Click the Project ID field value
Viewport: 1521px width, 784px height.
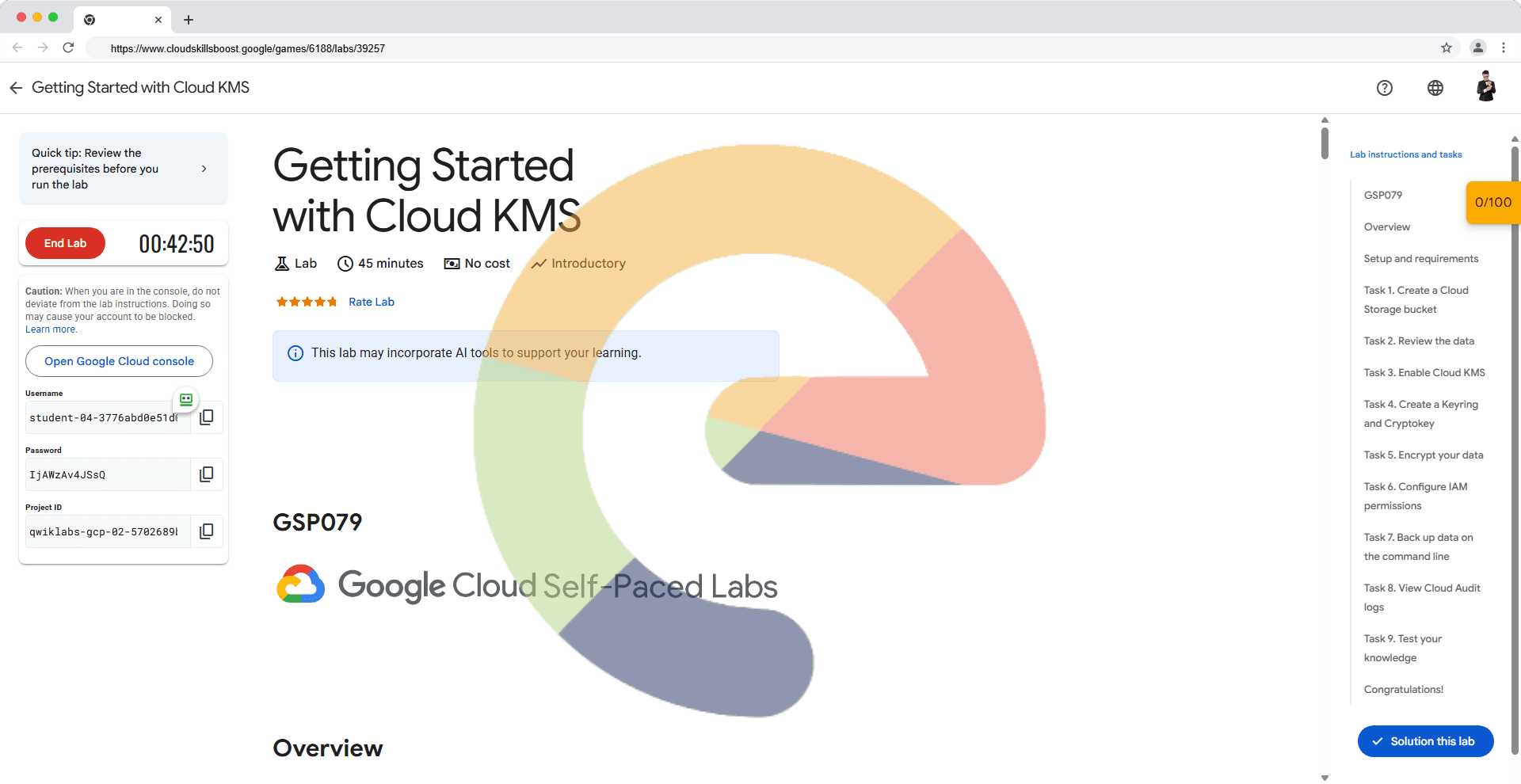pyautogui.click(x=108, y=531)
